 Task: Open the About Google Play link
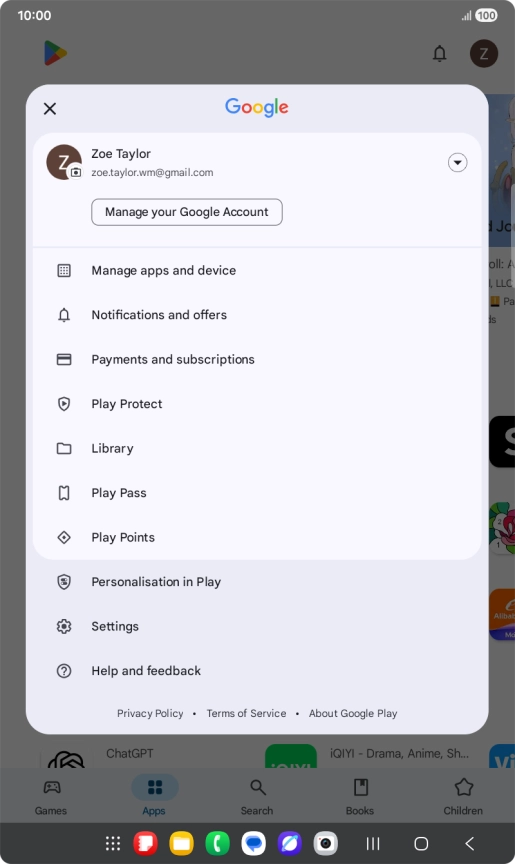(353, 713)
